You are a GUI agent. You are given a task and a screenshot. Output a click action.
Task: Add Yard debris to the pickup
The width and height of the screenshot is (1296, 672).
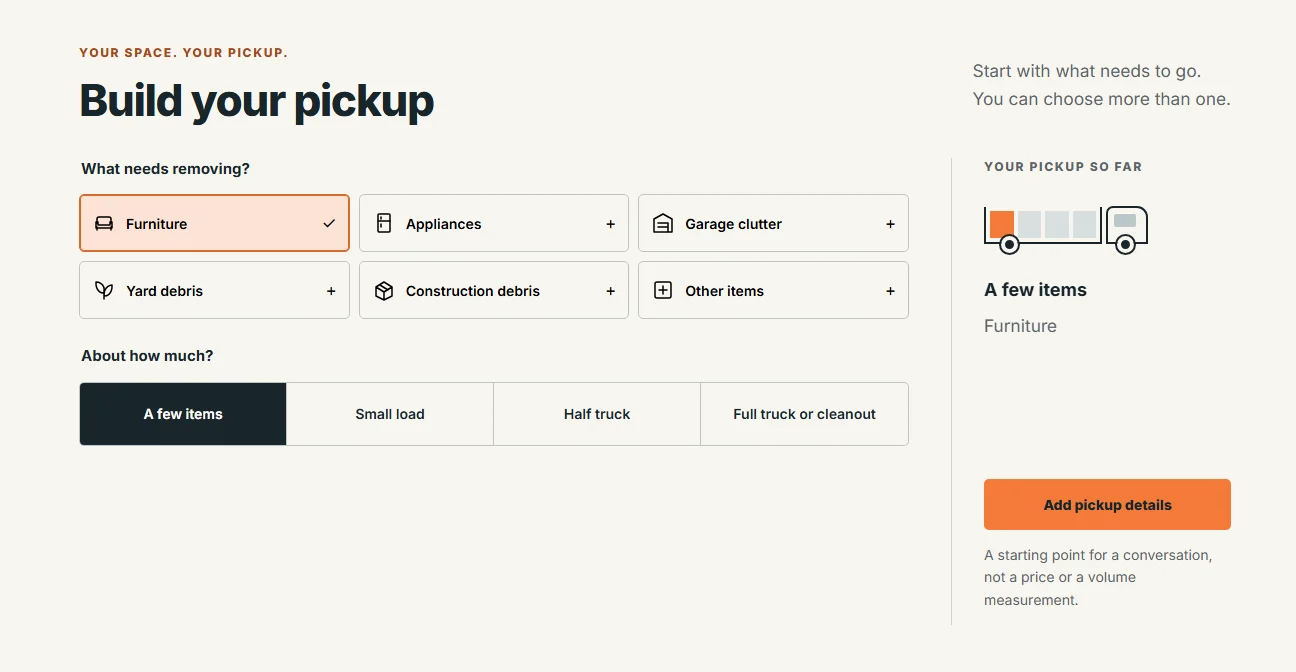214,290
